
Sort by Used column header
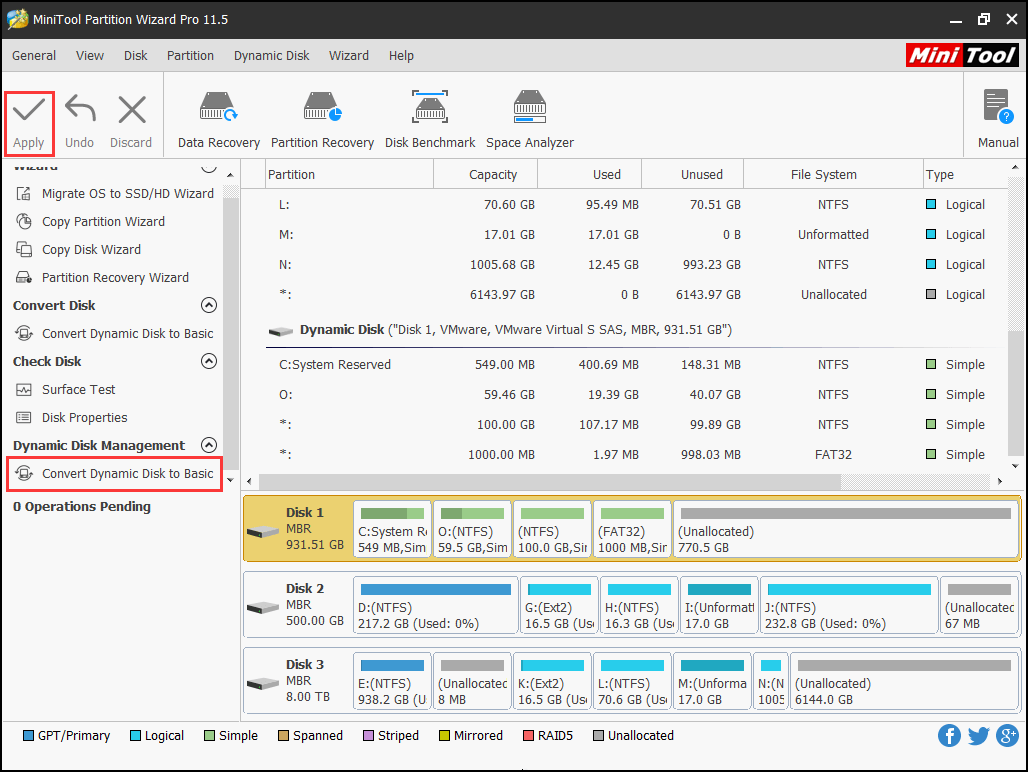coord(589,174)
